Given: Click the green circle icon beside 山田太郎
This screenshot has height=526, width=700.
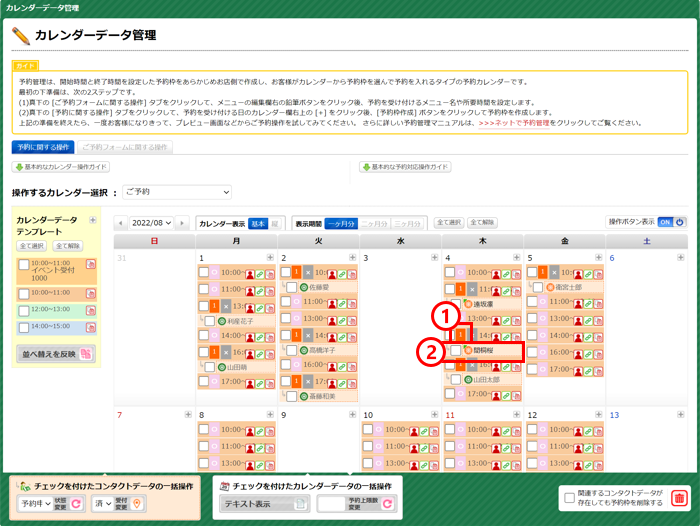Looking at the screenshot, I should [x=468, y=380].
